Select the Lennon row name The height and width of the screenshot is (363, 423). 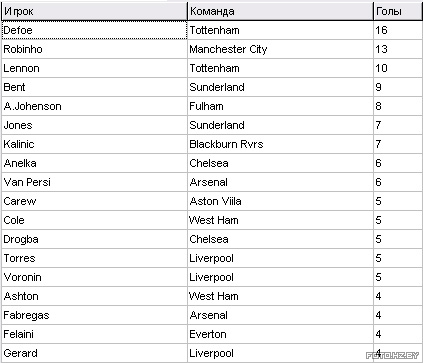(x=94, y=68)
